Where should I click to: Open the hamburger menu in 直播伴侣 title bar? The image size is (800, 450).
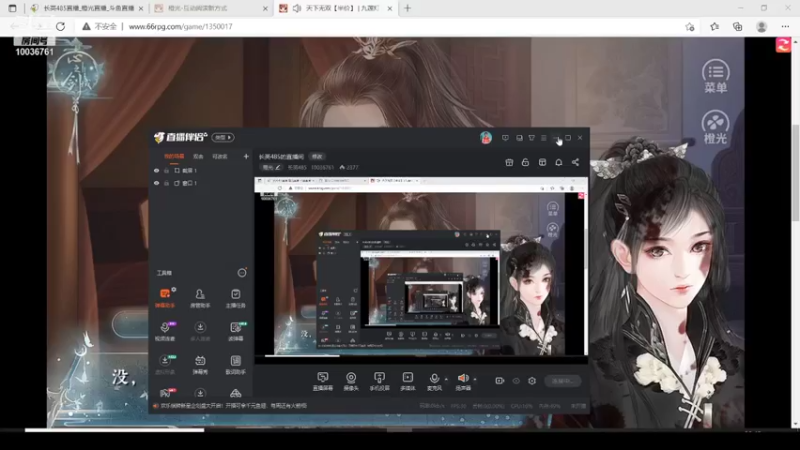544,138
